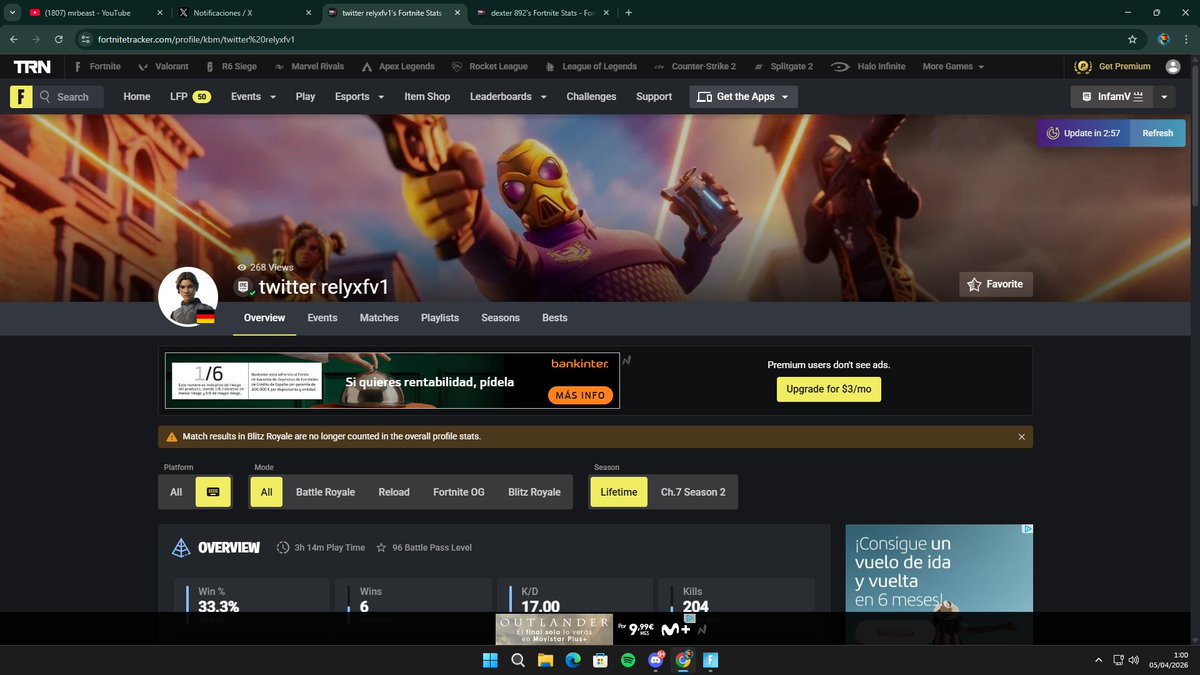Select the keyboard-mouse platform filter

[x=213, y=492]
